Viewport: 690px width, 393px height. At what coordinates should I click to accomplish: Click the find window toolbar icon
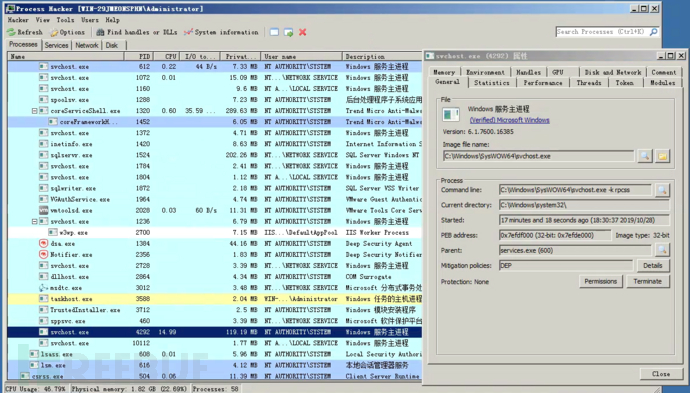point(274,32)
